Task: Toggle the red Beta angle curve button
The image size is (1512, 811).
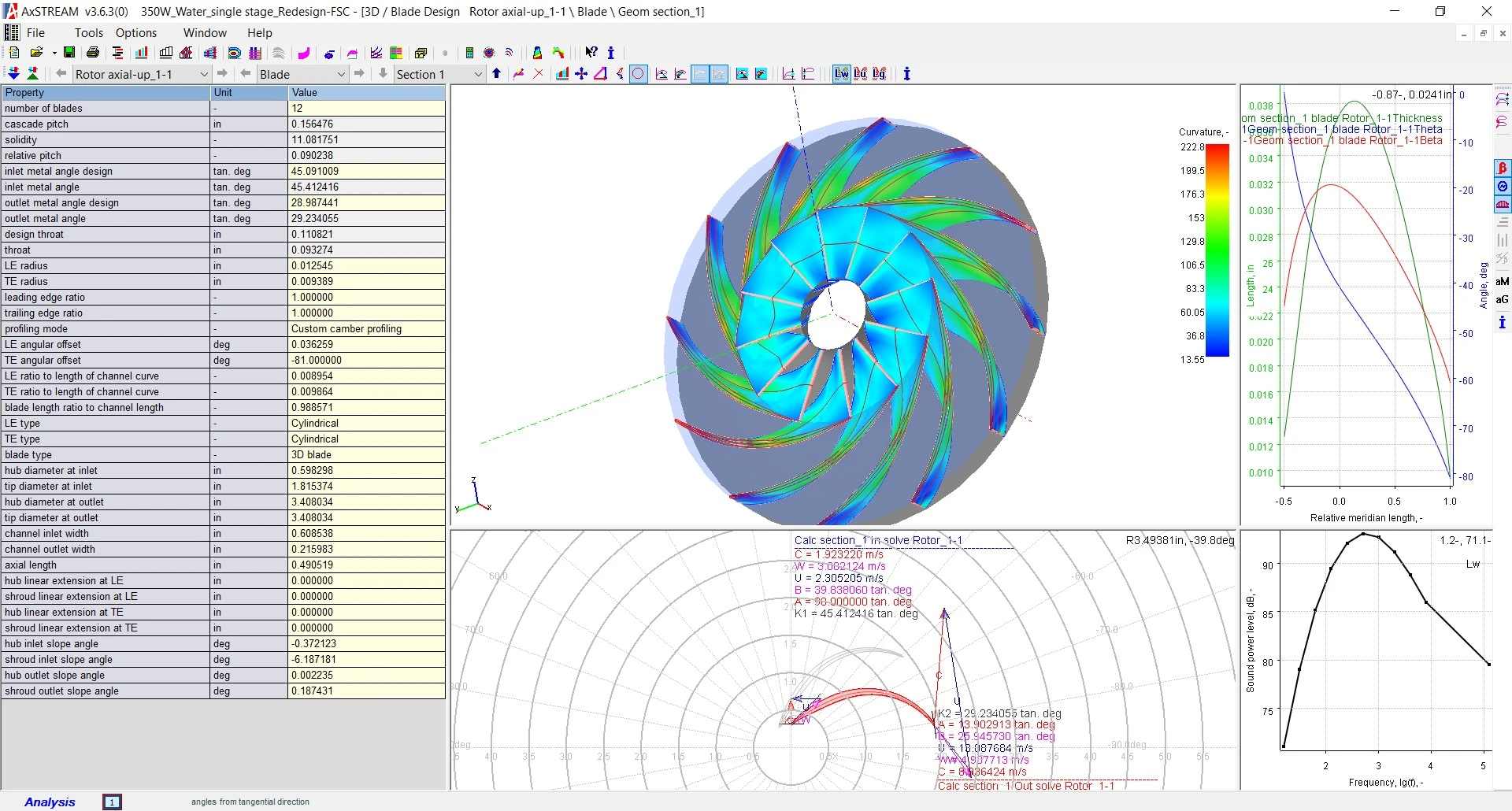Action: (1503, 168)
